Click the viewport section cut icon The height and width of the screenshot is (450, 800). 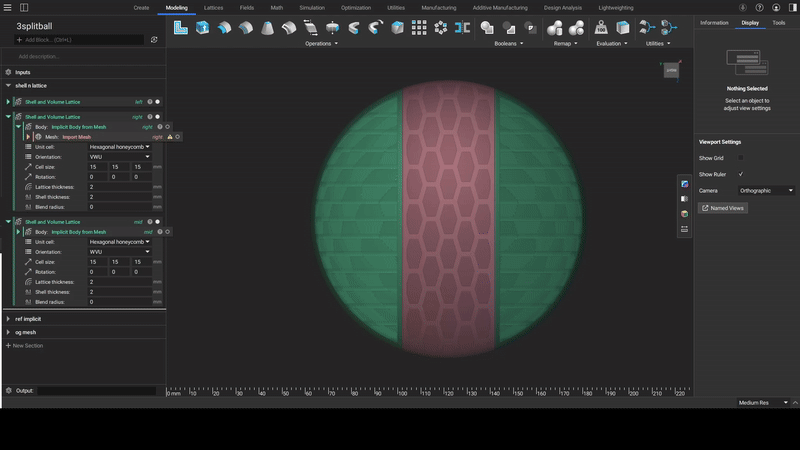pyautogui.click(x=685, y=199)
